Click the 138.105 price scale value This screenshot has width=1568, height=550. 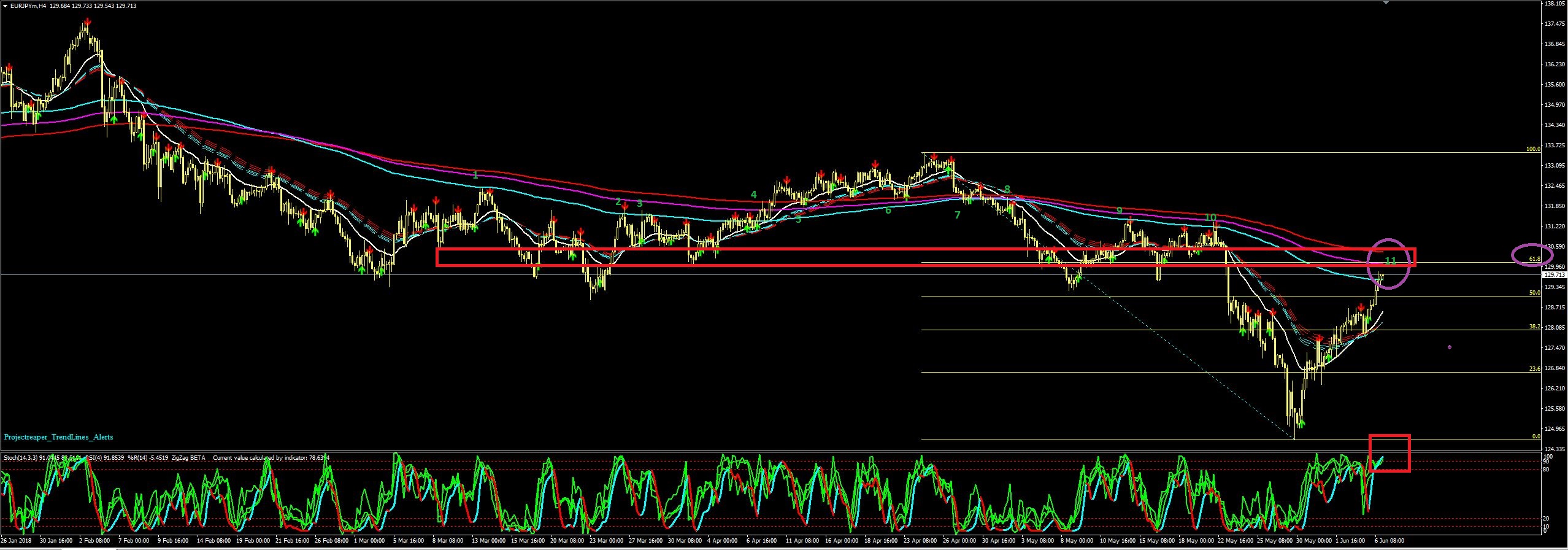[1555, 4]
